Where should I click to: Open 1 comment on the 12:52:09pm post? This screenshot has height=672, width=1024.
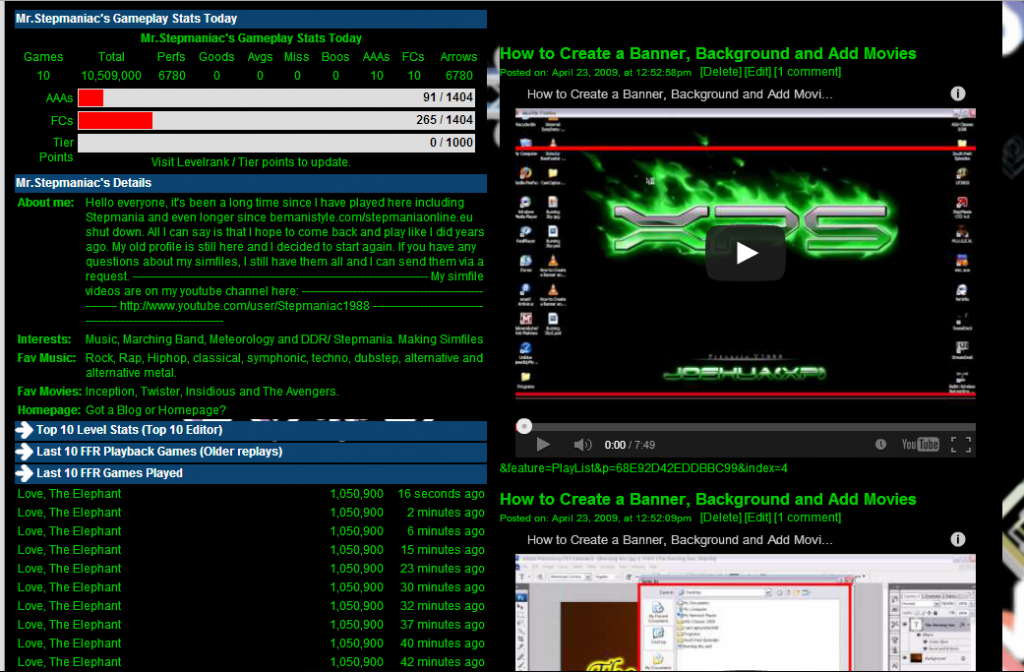pyautogui.click(x=807, y=517)
